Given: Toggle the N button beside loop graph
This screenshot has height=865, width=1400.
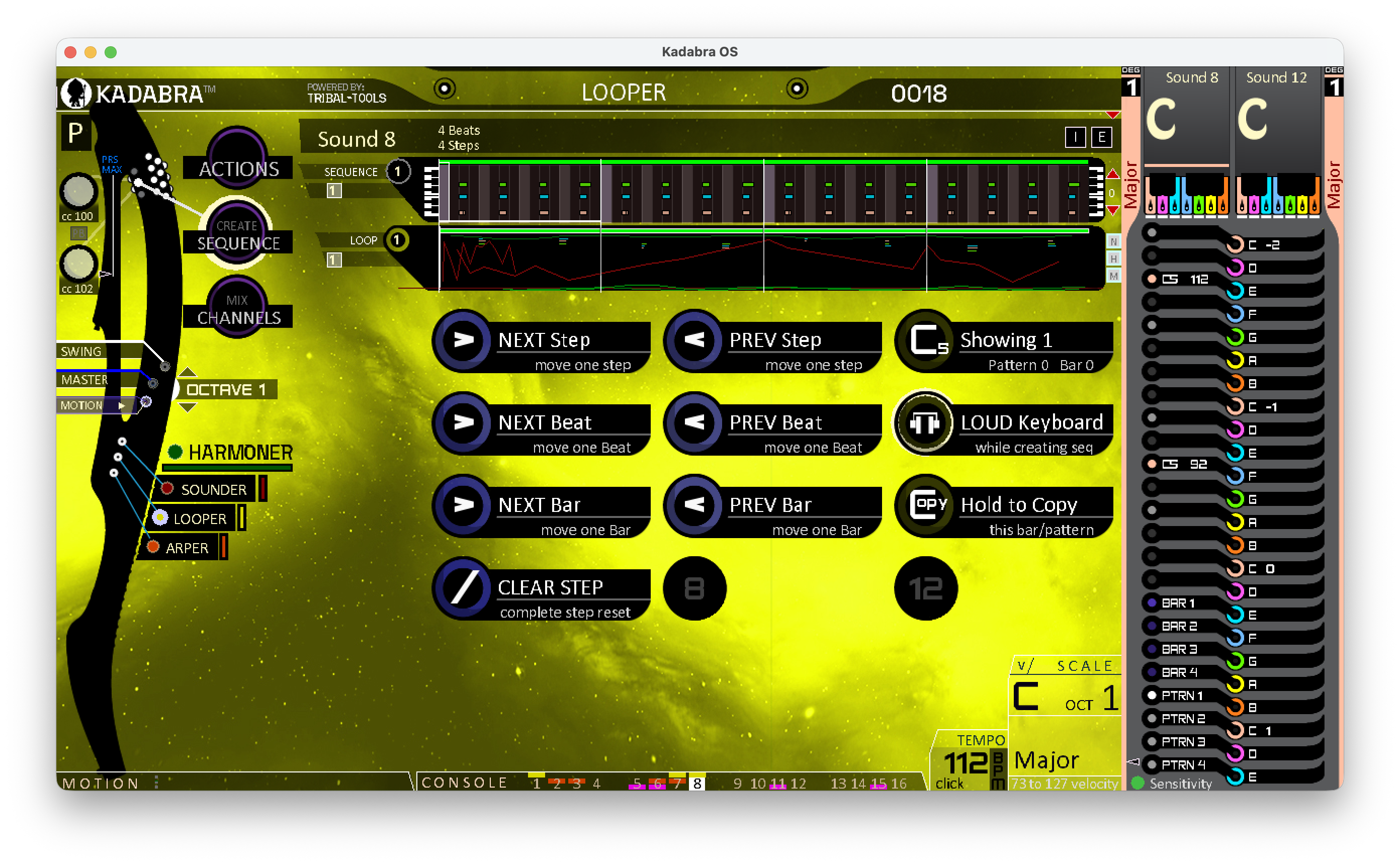Looking at the screenshot, I should click(x=1113, y=241).
